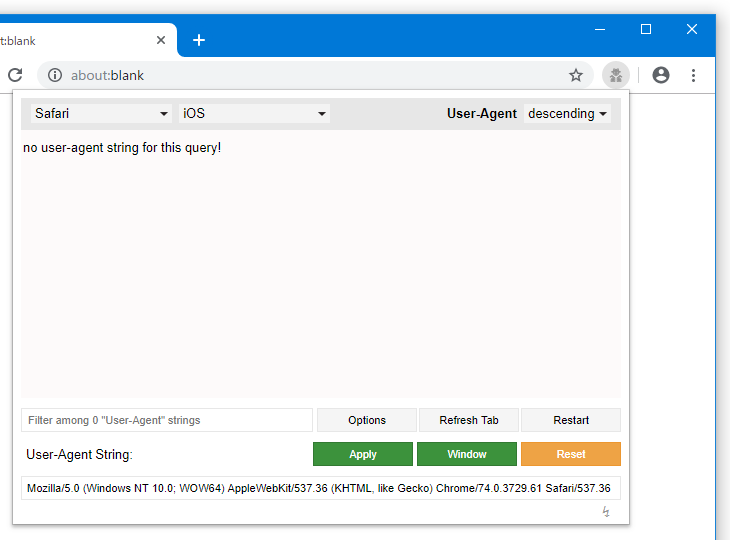
Task: Minimize the Chrome window
Action: 600,30
